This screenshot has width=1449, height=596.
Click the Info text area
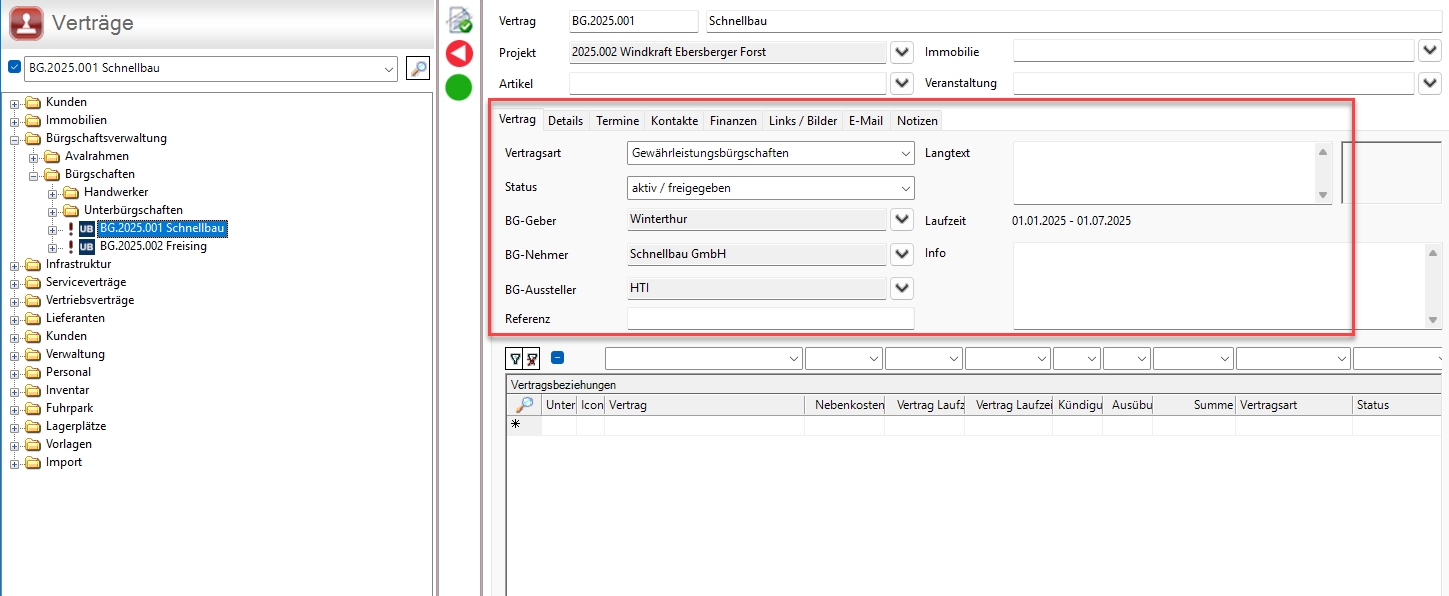(x=1219, y=286)
